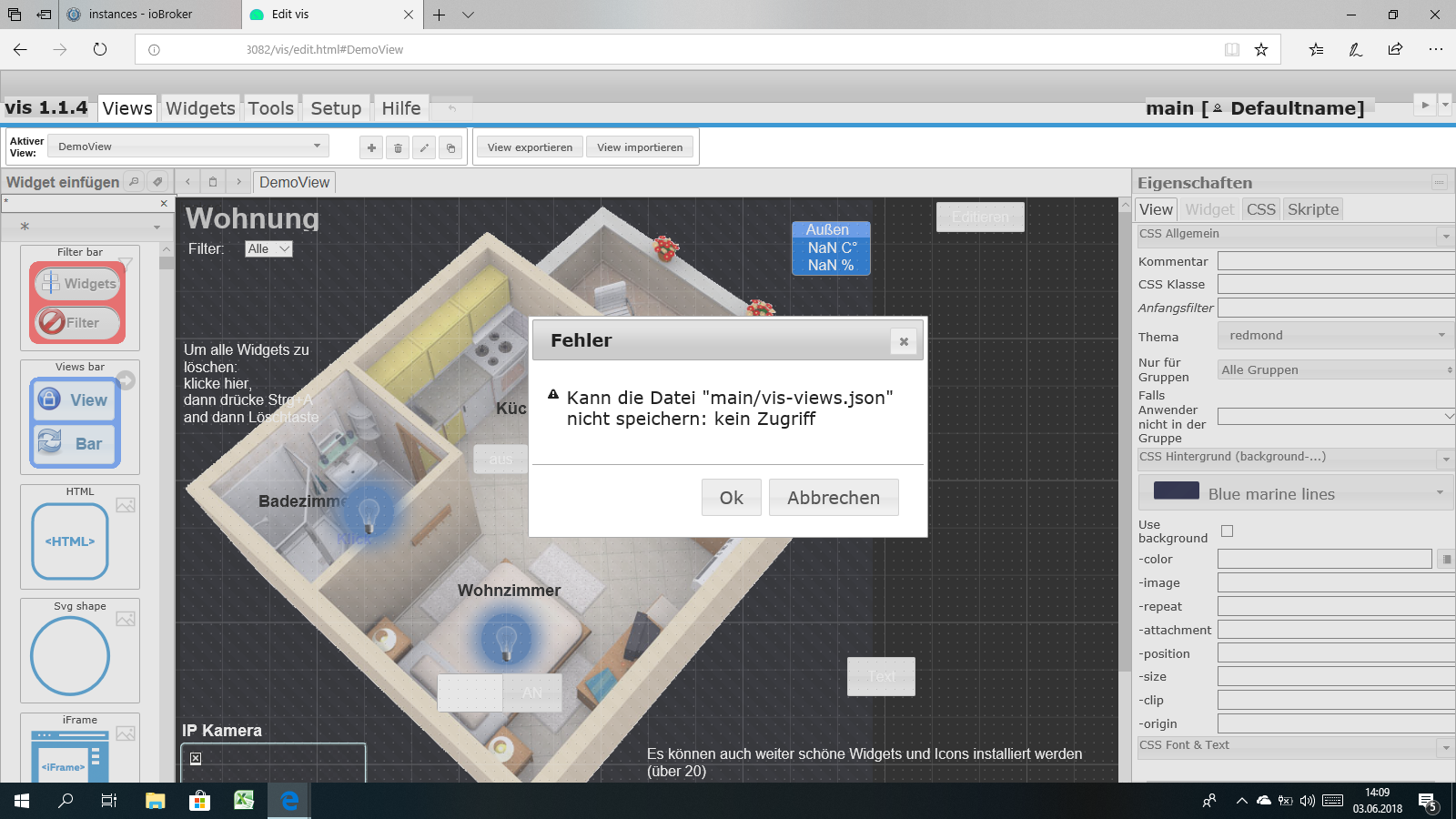
Task: Collapse the CSS Allgemein section
Action: pyautogui.click(x=1446, y=236)
